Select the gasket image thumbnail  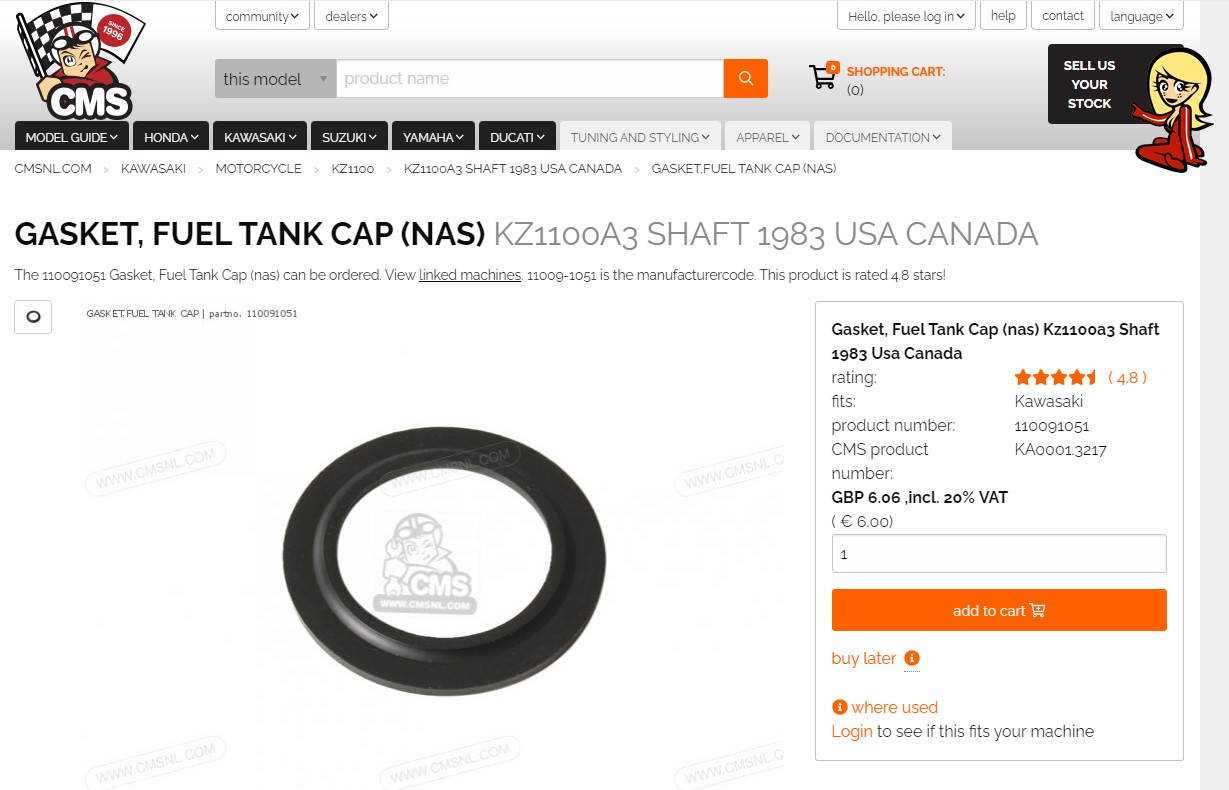coord(33,316)
